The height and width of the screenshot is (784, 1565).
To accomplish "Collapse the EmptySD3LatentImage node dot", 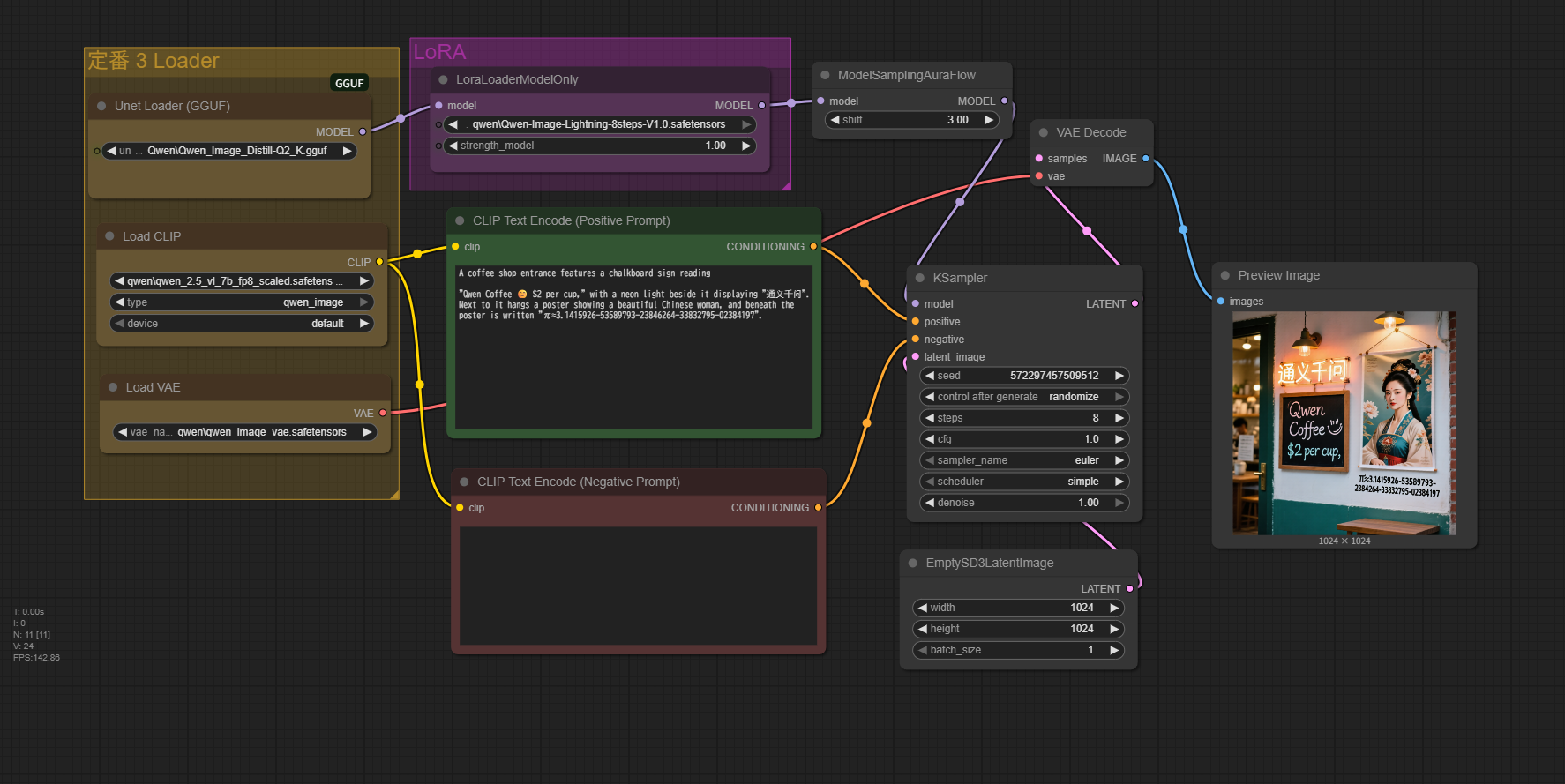I will point(913,563).
